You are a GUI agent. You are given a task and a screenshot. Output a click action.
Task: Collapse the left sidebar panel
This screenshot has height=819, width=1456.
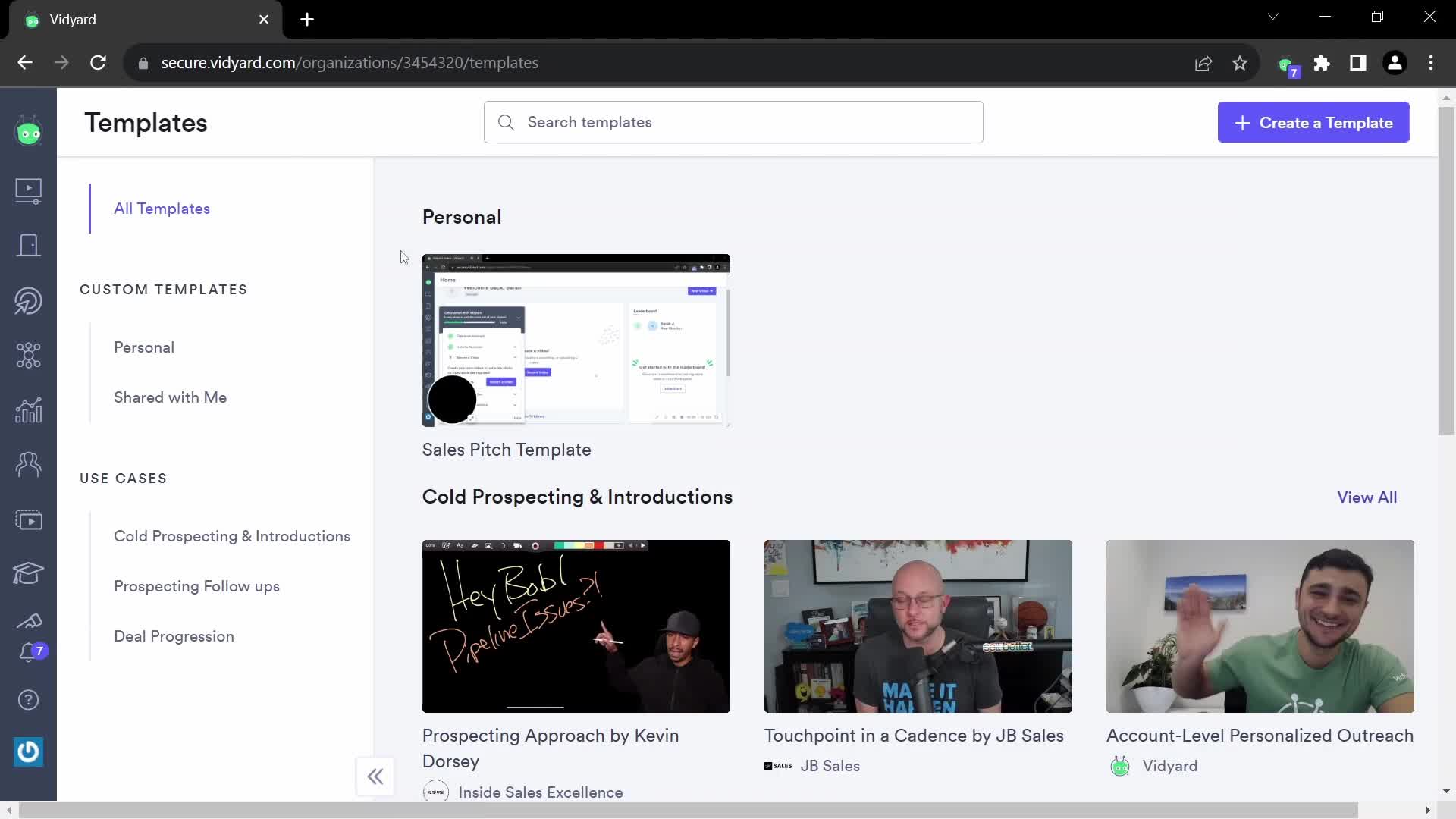[375, 776]
